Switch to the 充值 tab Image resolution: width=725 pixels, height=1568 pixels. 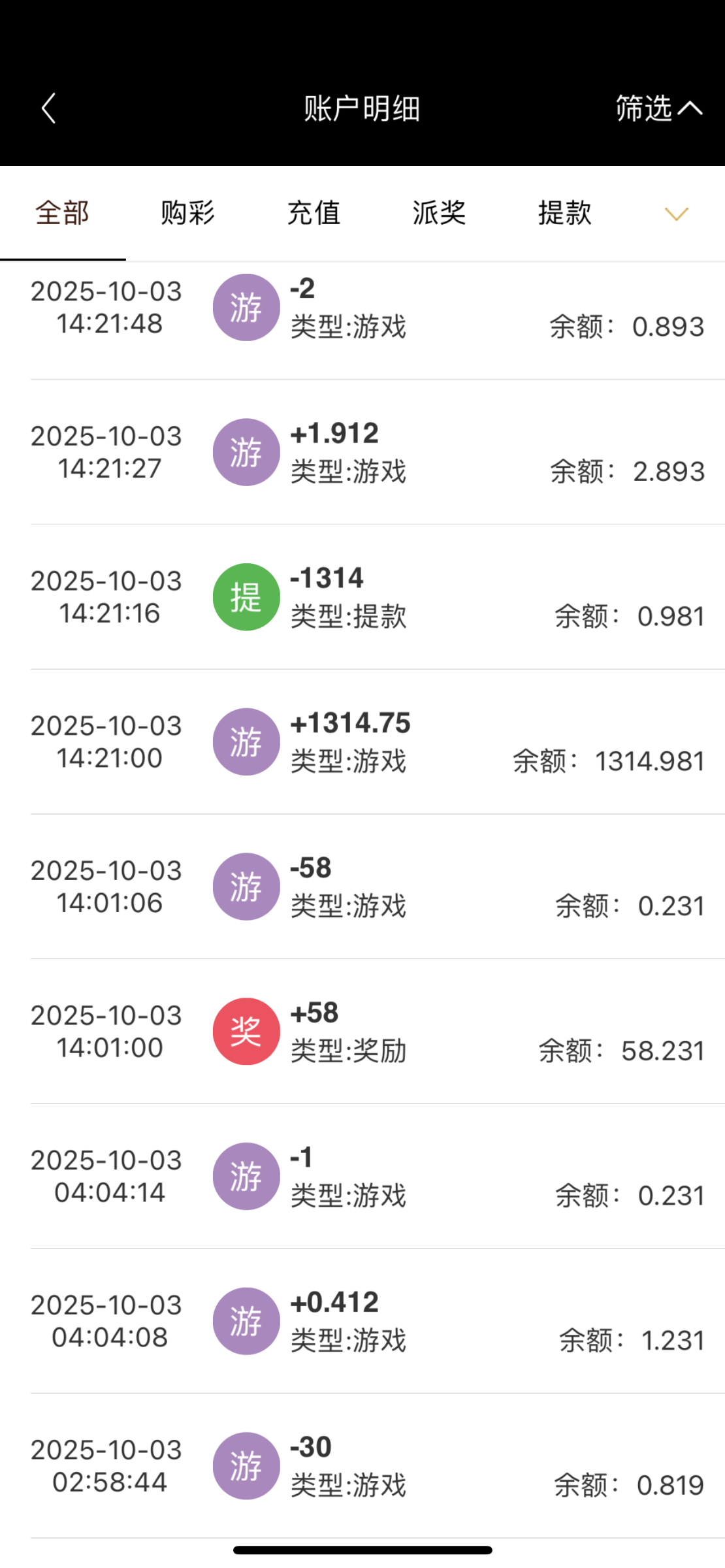[314, 213]
